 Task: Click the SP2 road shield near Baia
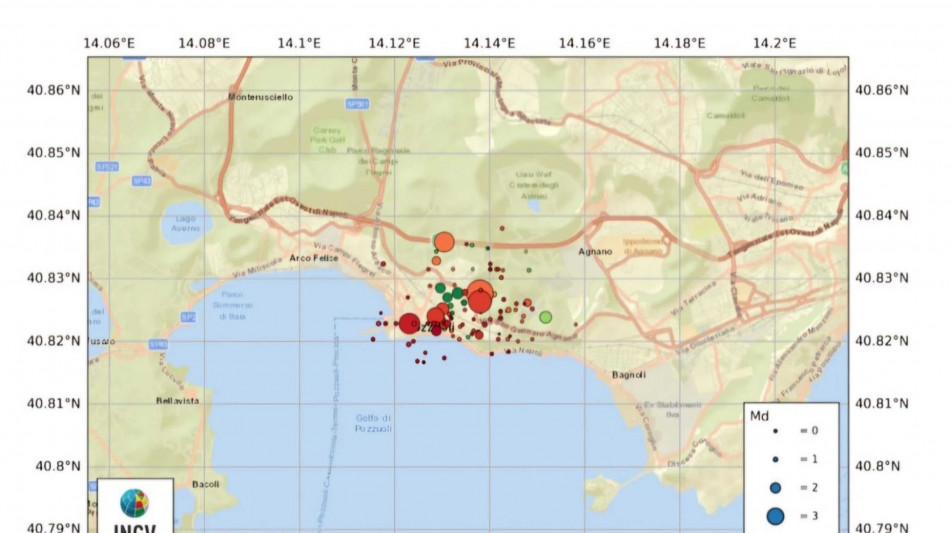188,317
